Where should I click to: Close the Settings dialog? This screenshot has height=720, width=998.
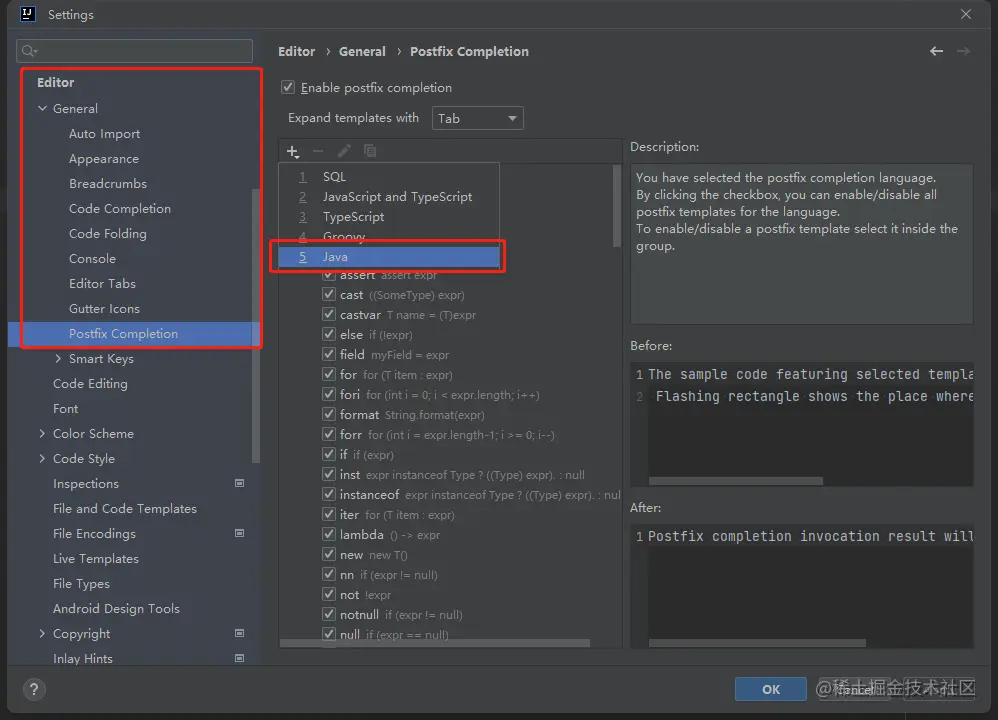click(x=966, y=14)
